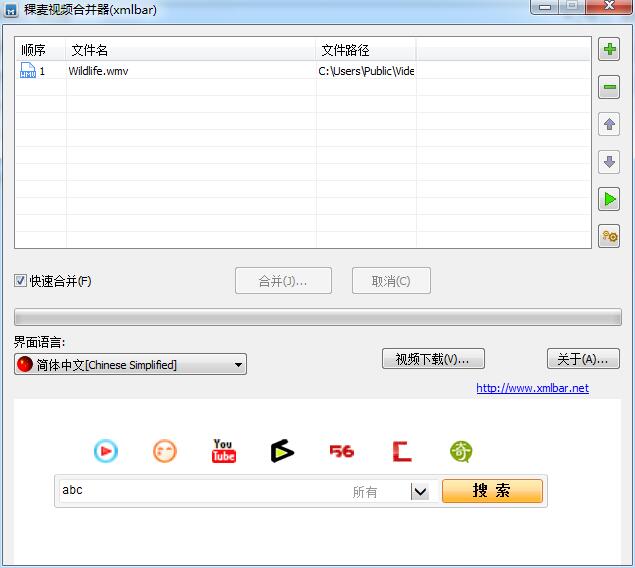
Task: Select the red 56 video site icon
Action: [342, 452]
